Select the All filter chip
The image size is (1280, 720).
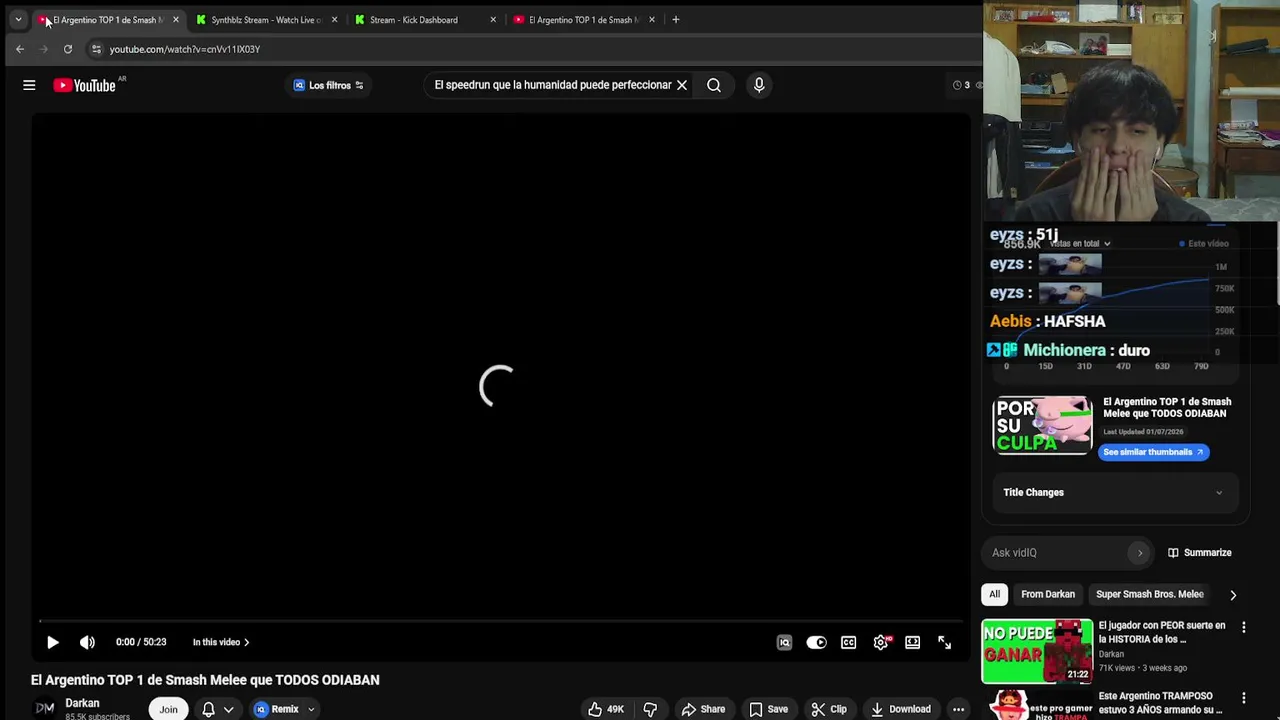click(994, 594)
